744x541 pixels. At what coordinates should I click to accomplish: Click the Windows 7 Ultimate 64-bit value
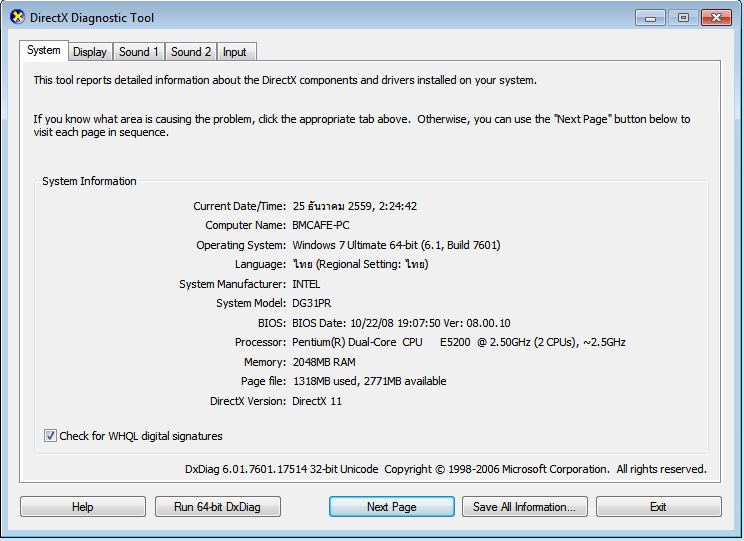[396, 245]
